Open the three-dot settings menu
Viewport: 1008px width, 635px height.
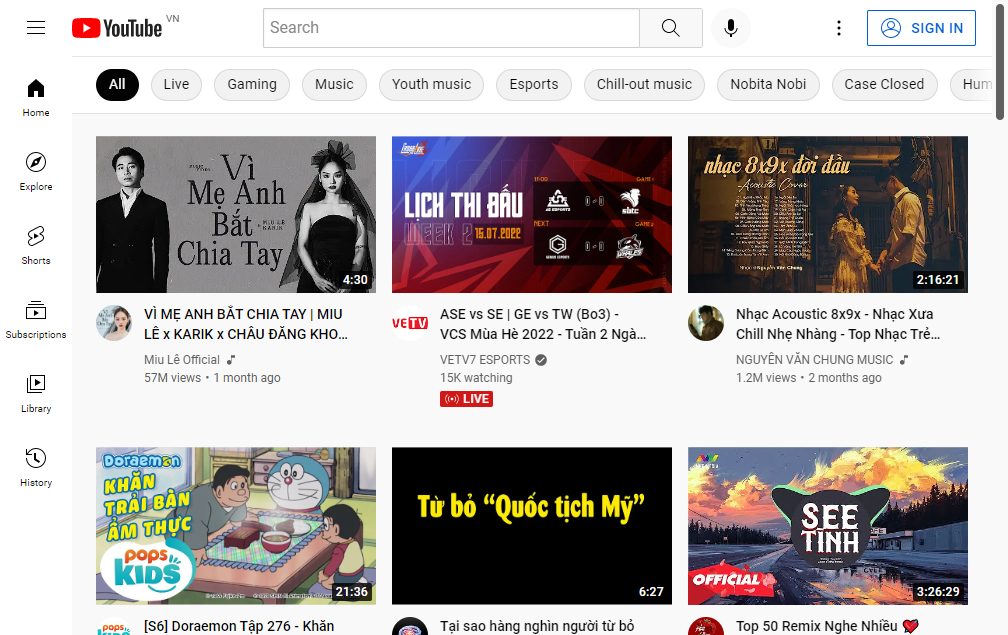(838, 28)
